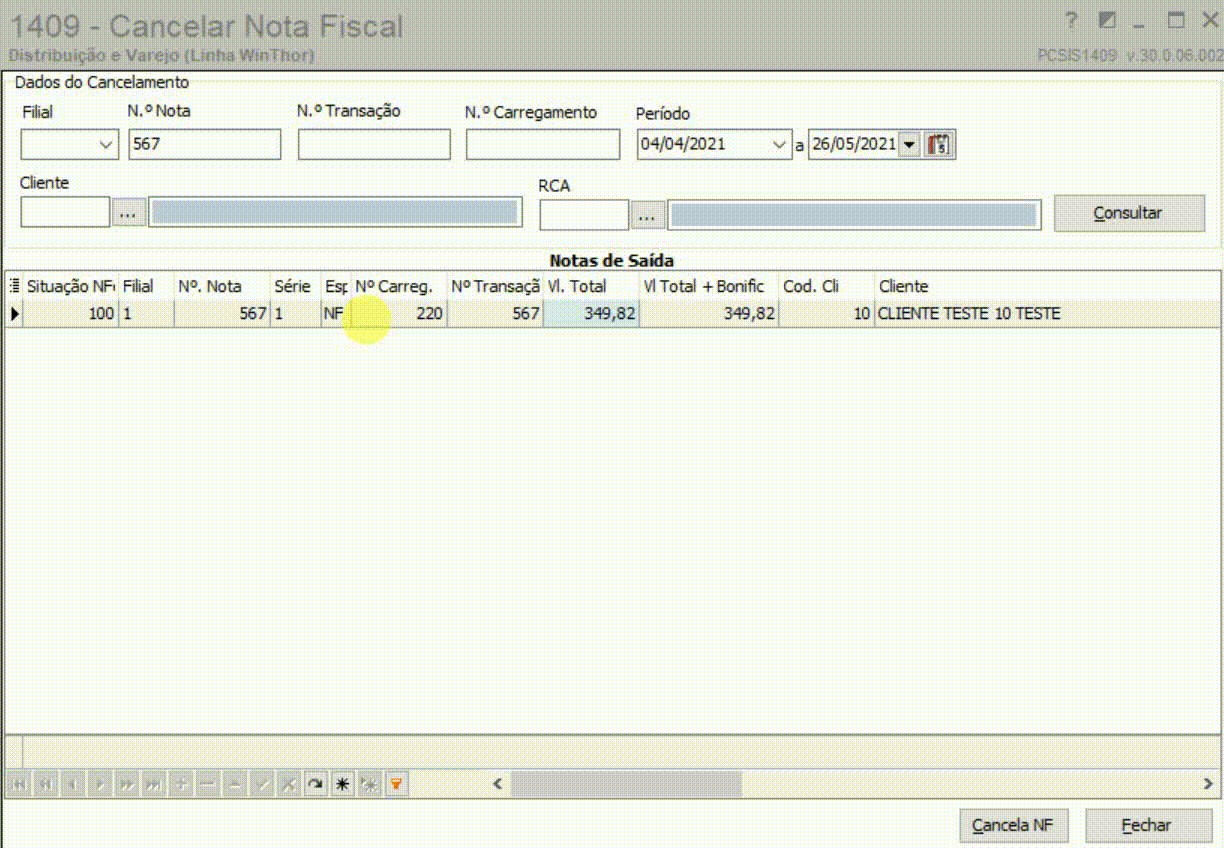Select the highlighted Vl. Total cell 349,82
Image resolution: width=1224 pixels, height=848 pixels.
(x=591, y=314)
